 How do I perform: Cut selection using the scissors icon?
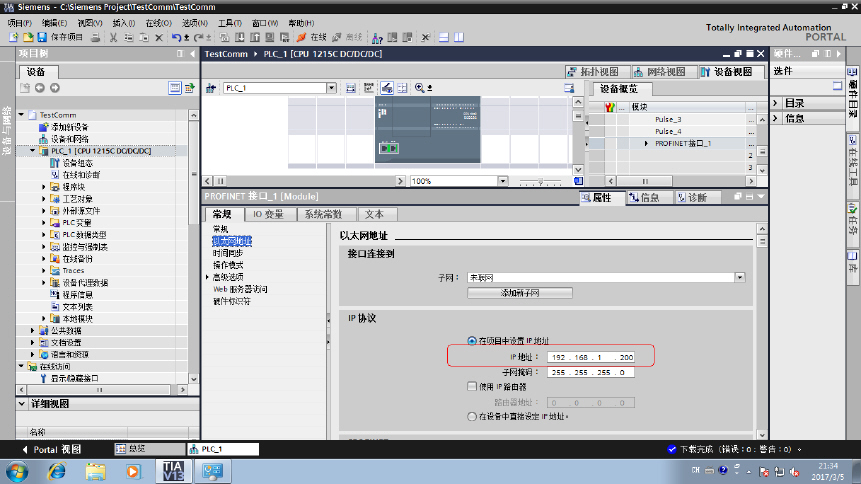click(x=113, y=37)
